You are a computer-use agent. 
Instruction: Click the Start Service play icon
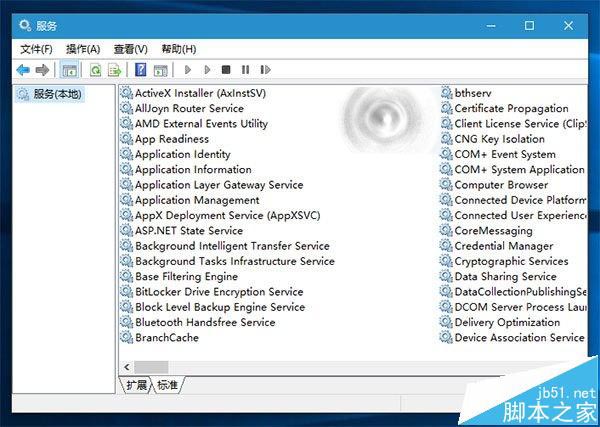tap(188, 70)
